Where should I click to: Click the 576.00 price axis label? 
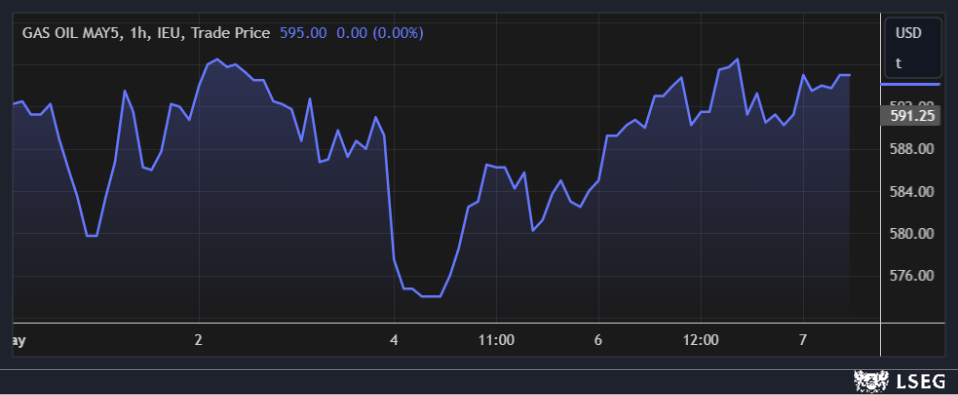[x=912, y=276]
